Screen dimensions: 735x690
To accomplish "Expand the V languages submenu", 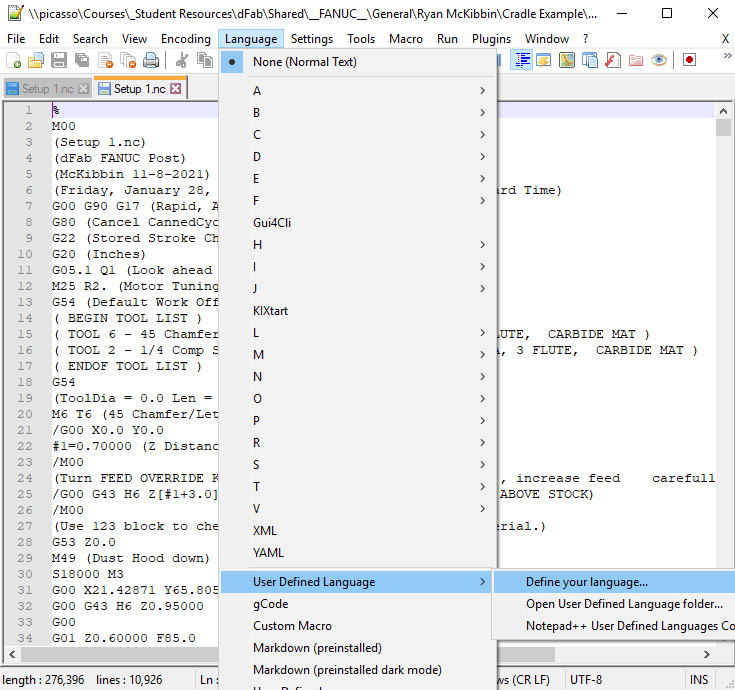I will (x=358, y=509).
